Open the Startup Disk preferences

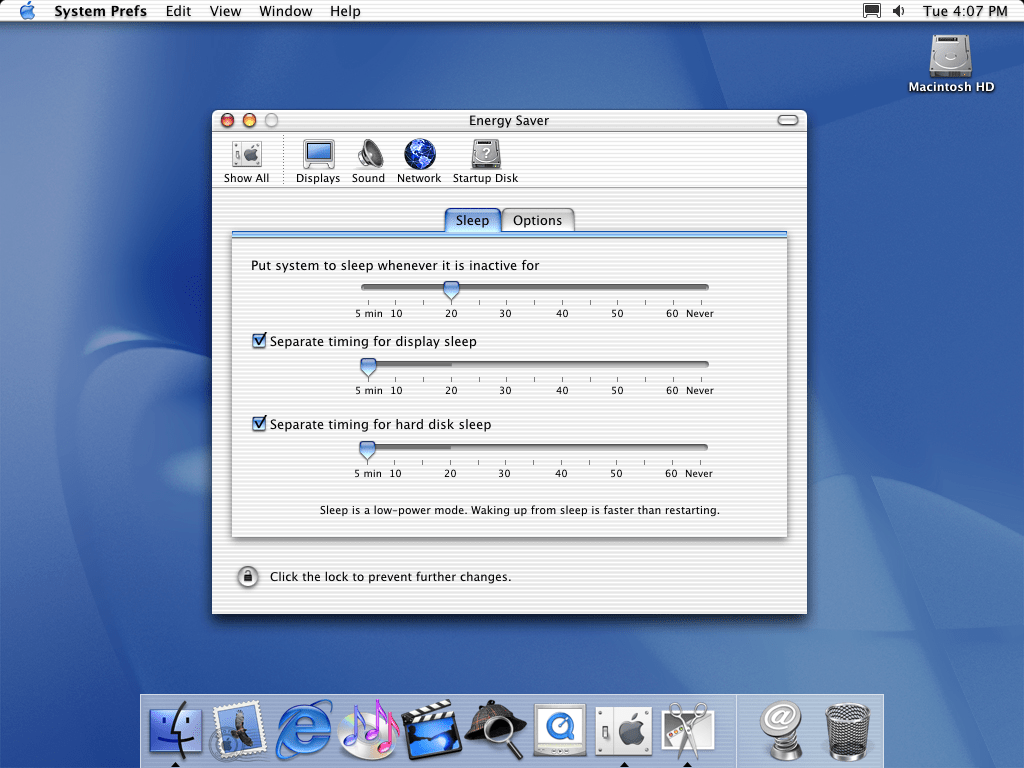click(x=485, y=160)
